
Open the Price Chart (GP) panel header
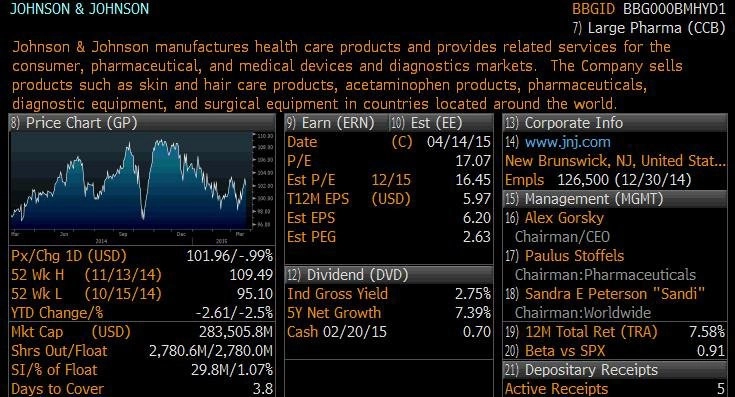pos(142,123)
